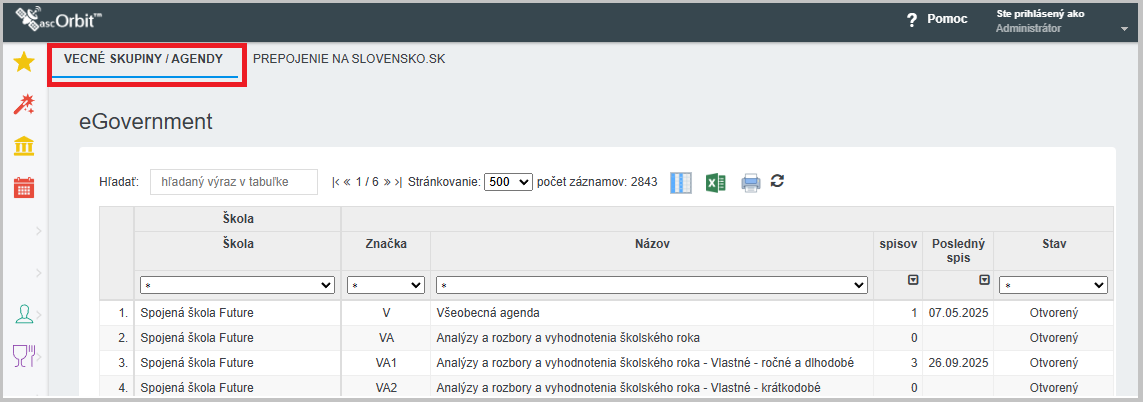
Task: Open the purple canteen glass-and-fork icon
Action: point(24,353)
